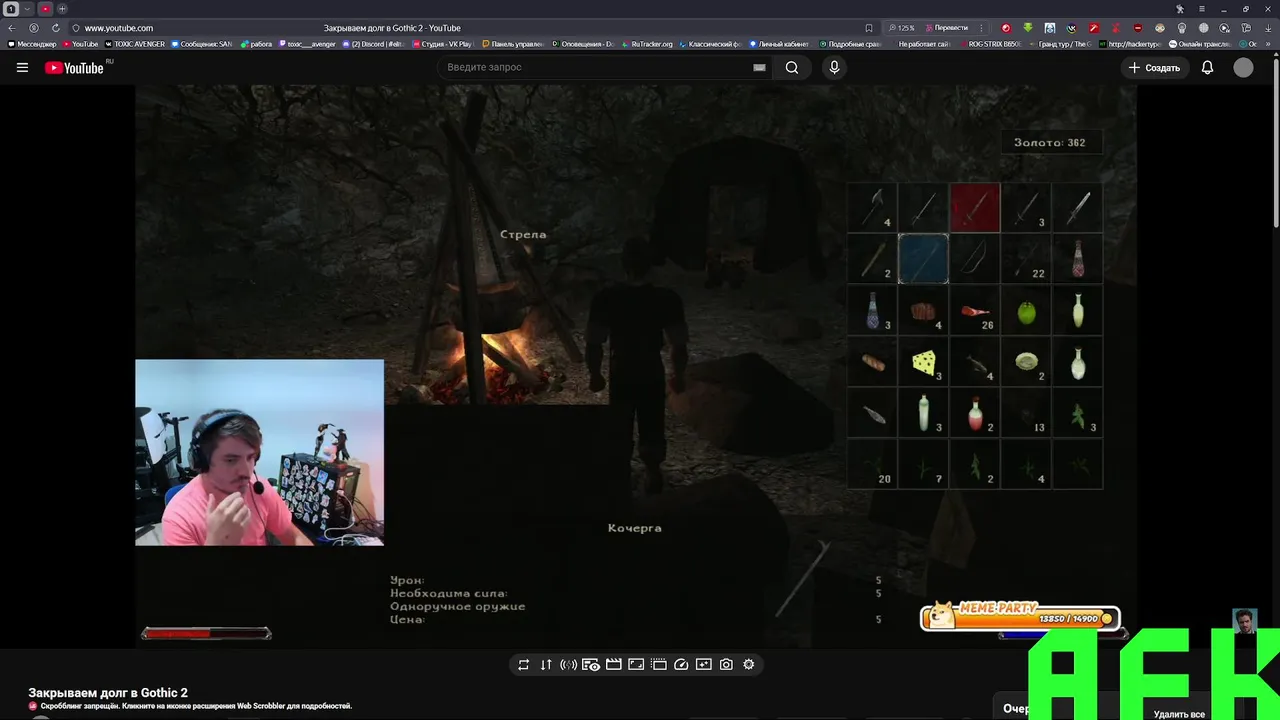1280x720 pixels.
Task: Open playback speed gauge icon
Action: 681,664
